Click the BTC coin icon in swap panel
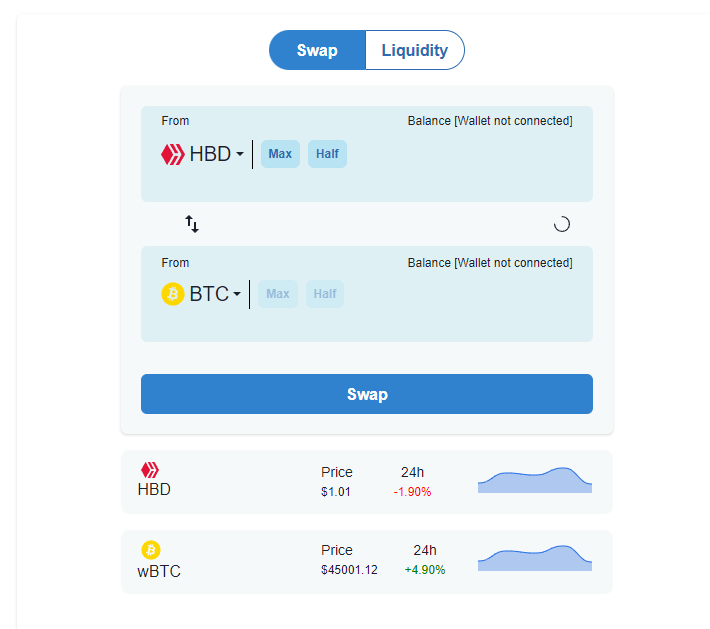710x629 pixels. 173,294
